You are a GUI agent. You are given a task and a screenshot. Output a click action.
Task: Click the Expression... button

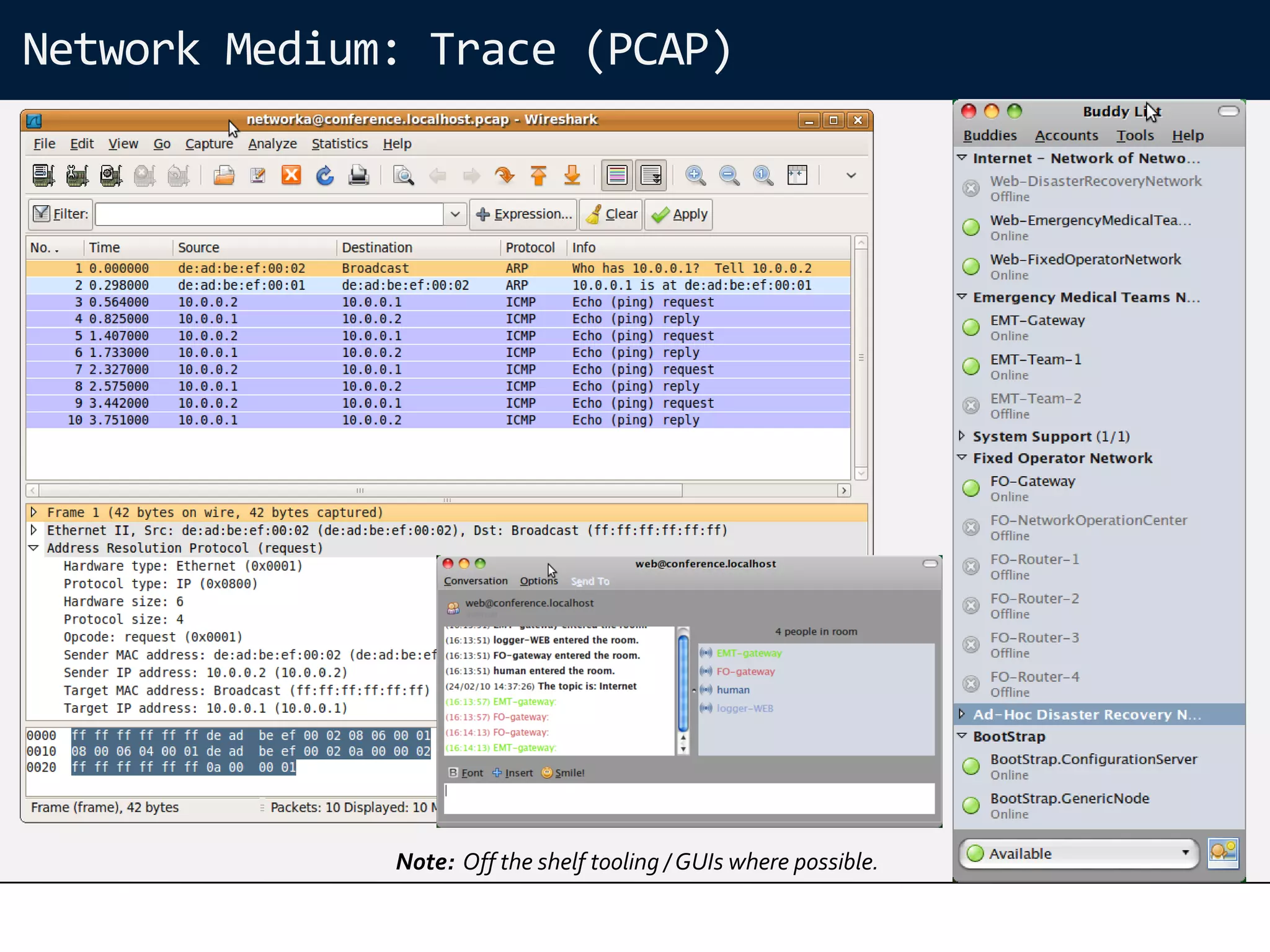point(523,214)
